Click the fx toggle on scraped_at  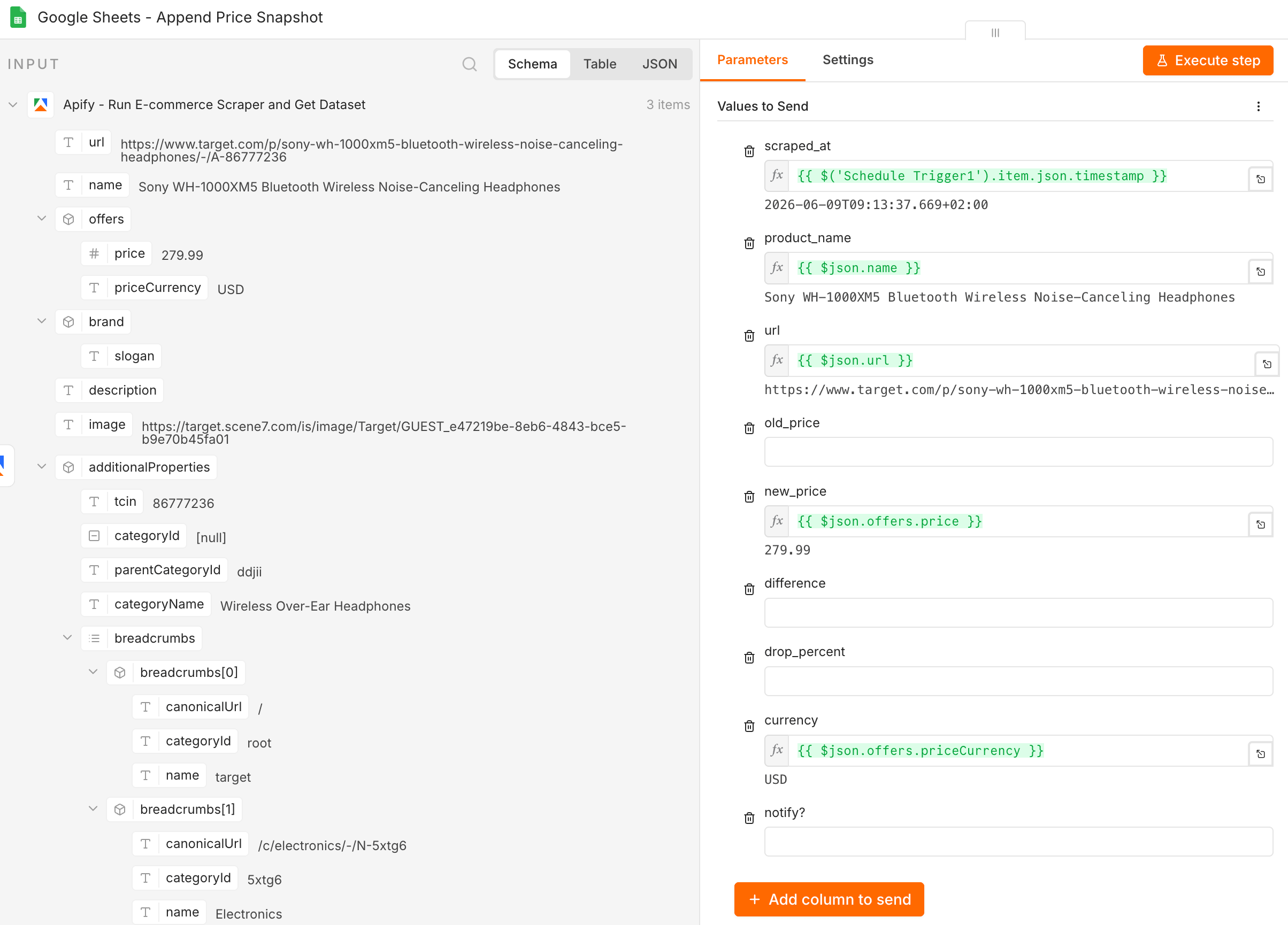click(776, 175)
